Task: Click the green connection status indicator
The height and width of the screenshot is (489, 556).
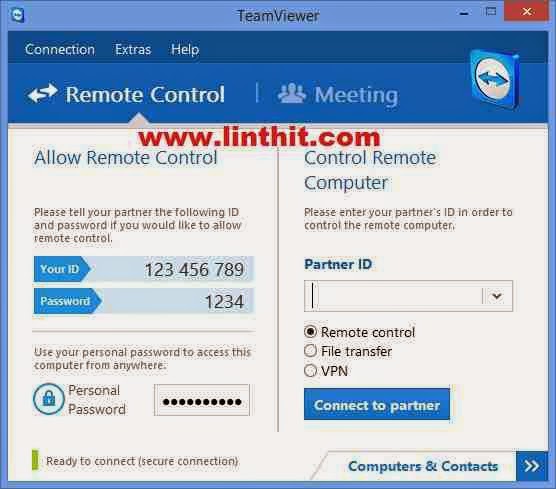Action: [35, 460]
